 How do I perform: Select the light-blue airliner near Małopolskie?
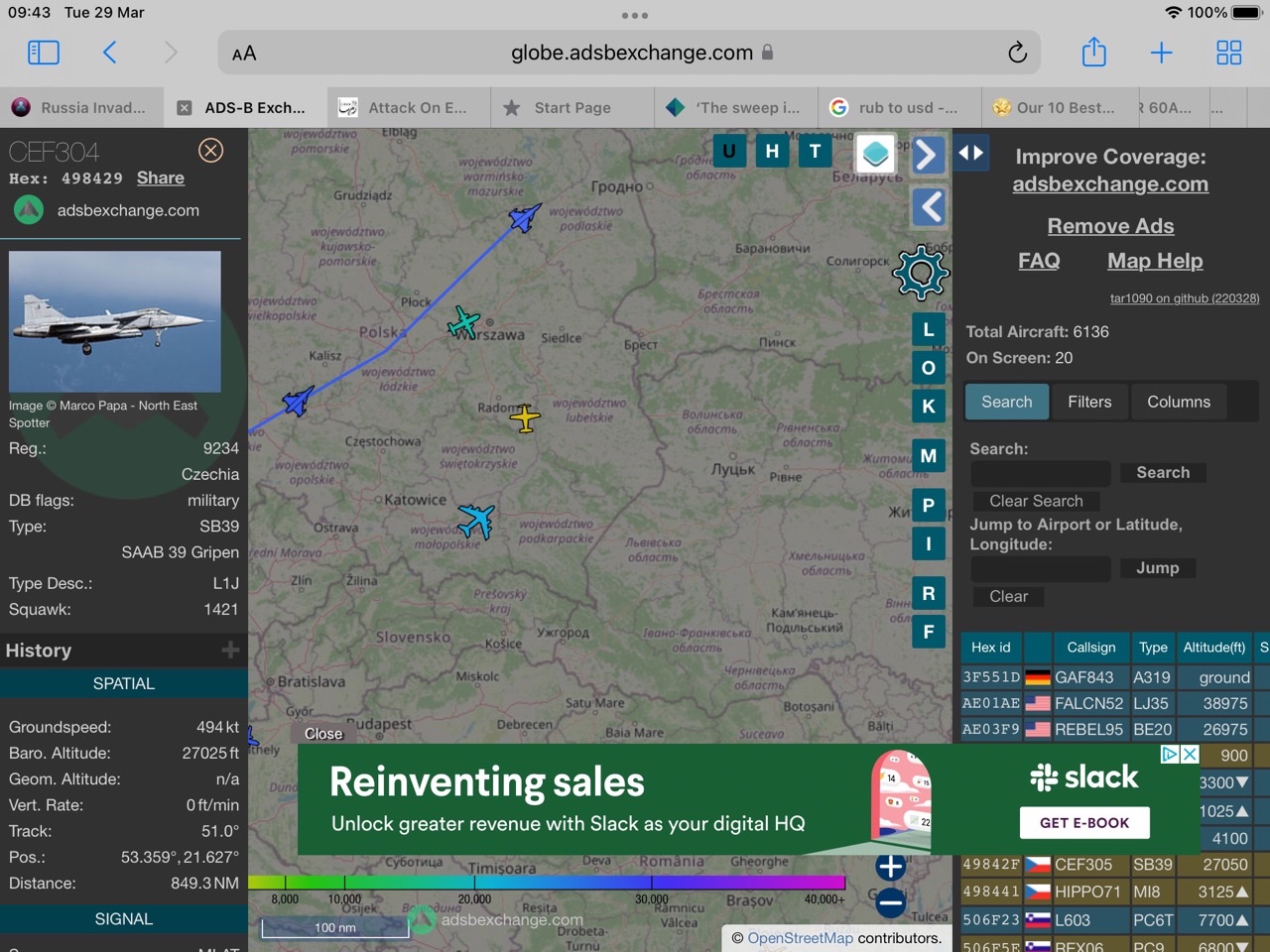[x=476, y=521]
